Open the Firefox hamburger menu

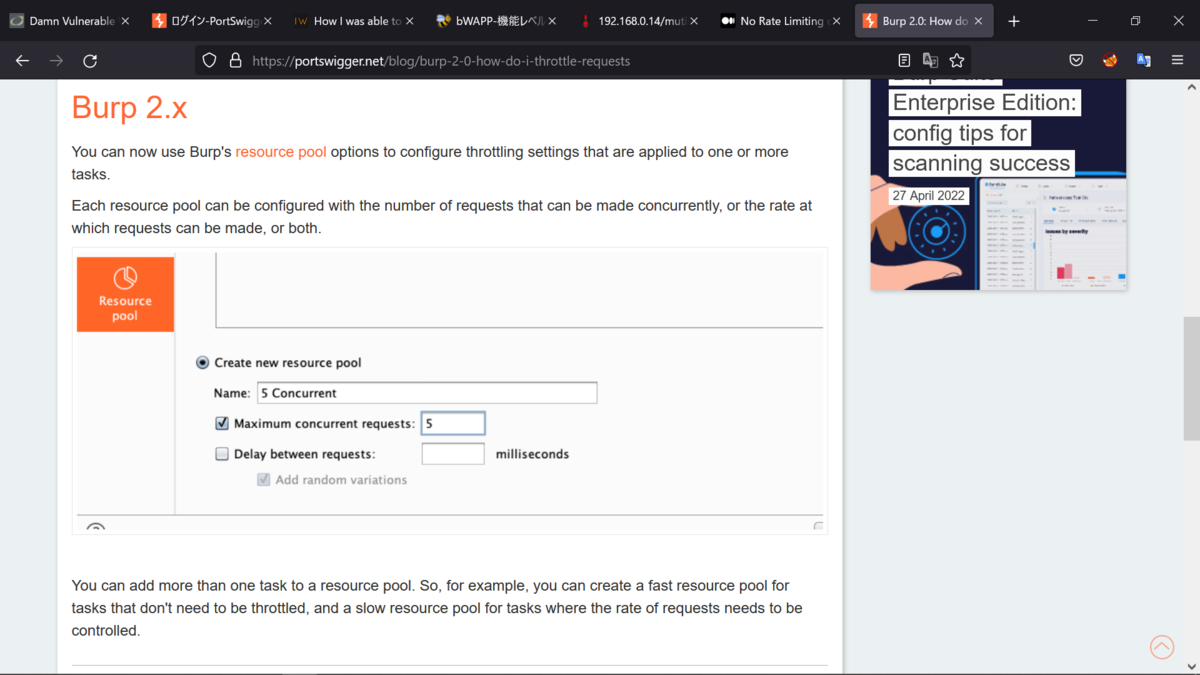click(1177, 61)
